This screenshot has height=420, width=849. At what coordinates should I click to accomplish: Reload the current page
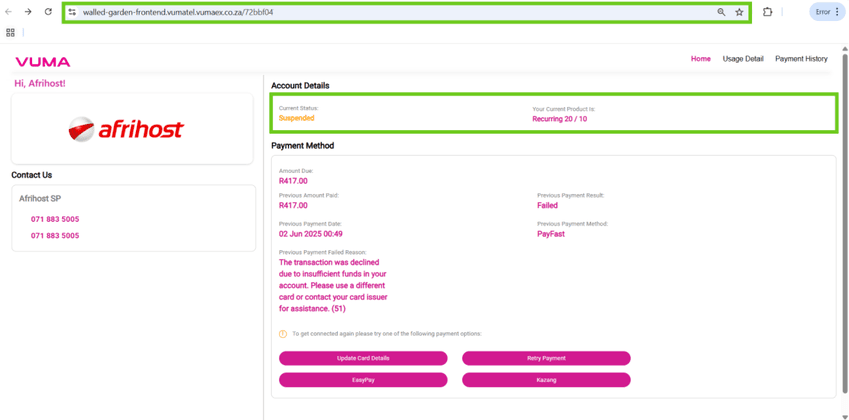(x=48, y=12)
